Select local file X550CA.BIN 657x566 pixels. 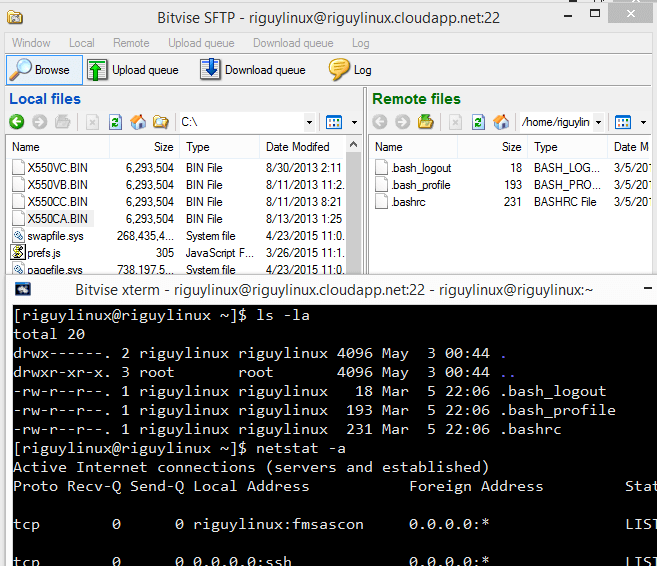(57, 218)
